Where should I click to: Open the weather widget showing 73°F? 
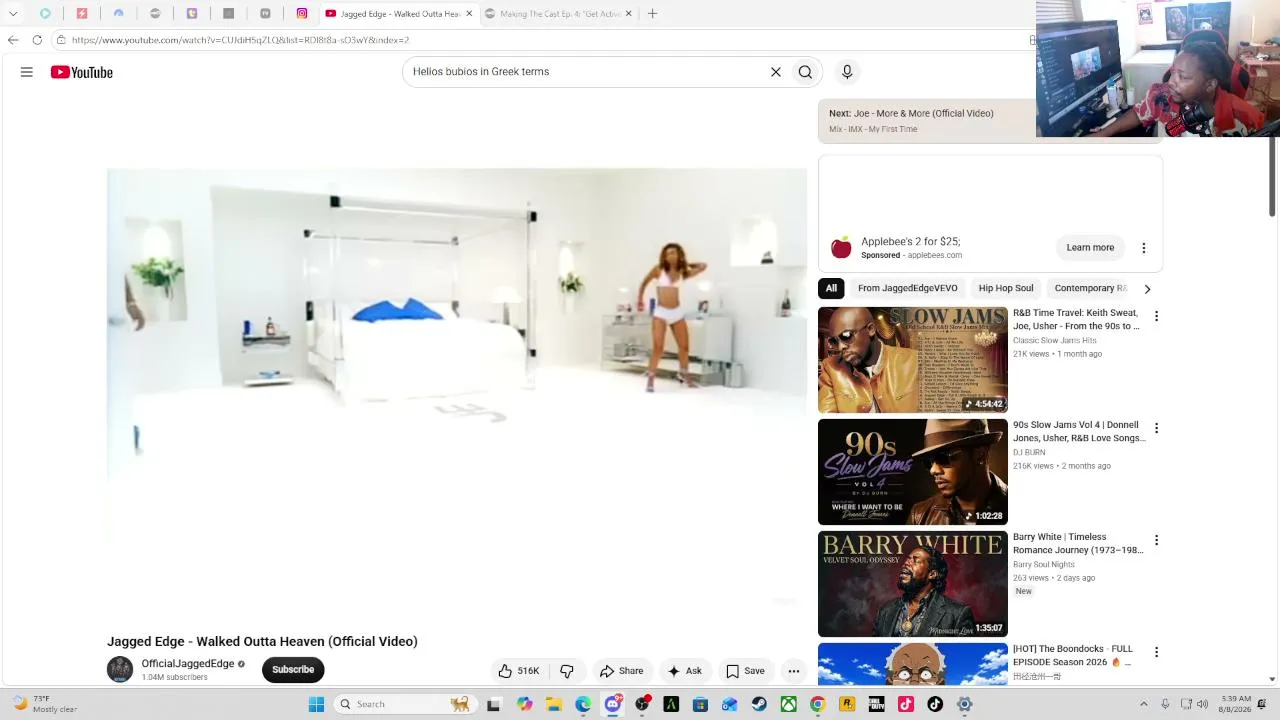44,704
